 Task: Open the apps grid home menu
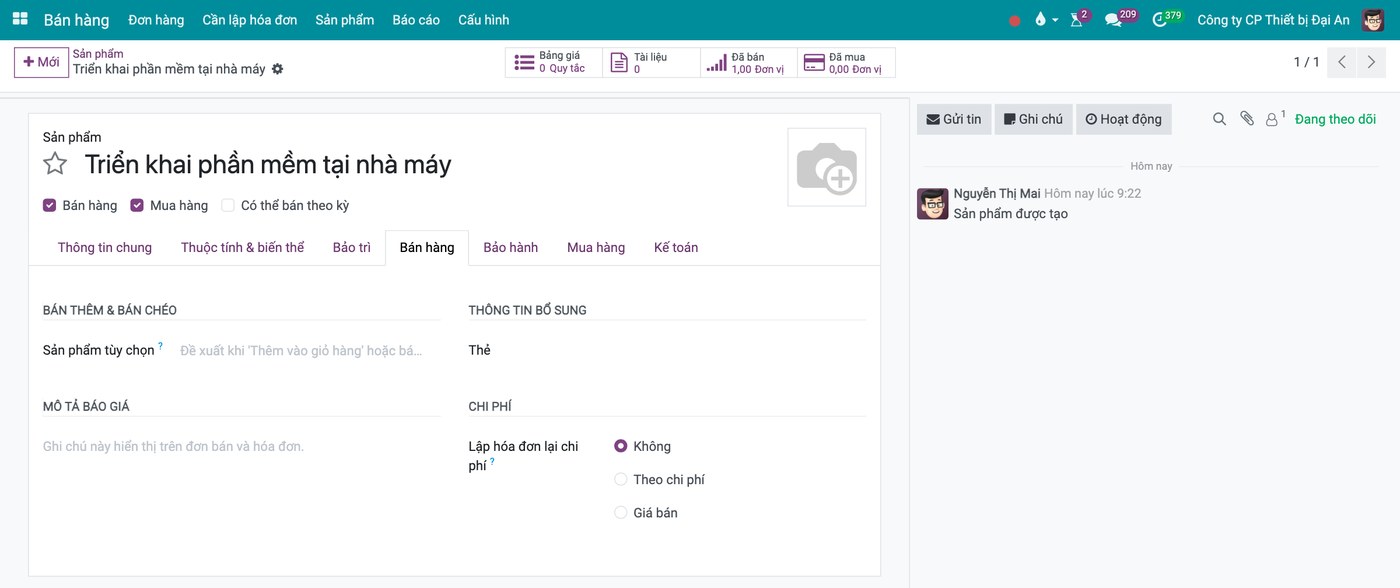click(x=20, y=19)
